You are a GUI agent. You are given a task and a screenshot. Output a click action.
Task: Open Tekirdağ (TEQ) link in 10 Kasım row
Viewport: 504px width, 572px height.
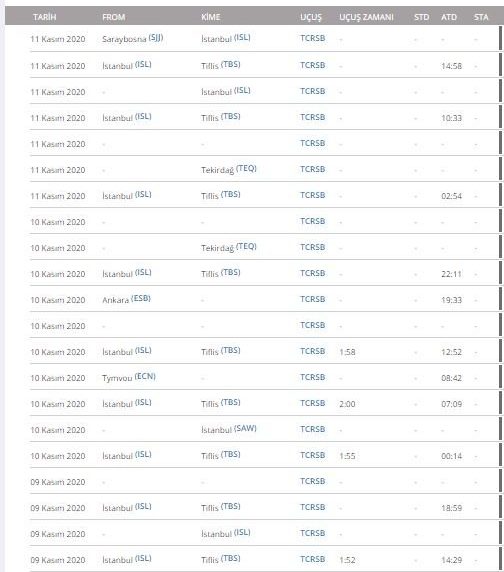229,247
